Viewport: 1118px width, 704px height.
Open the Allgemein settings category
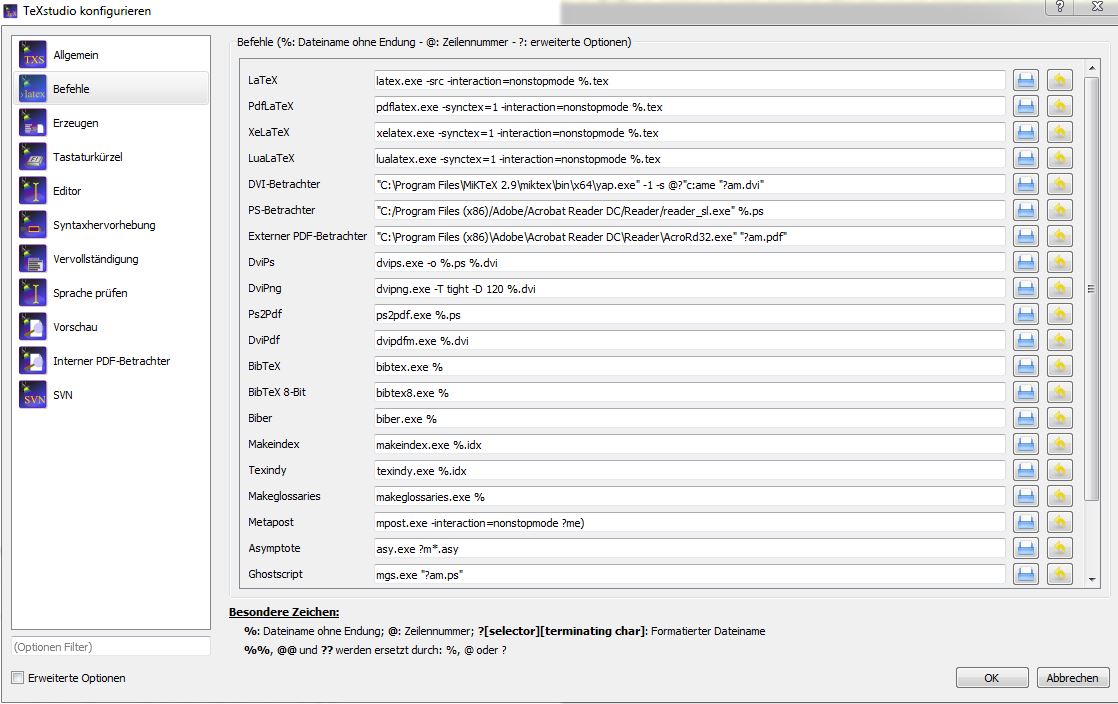tap(111, 55)
